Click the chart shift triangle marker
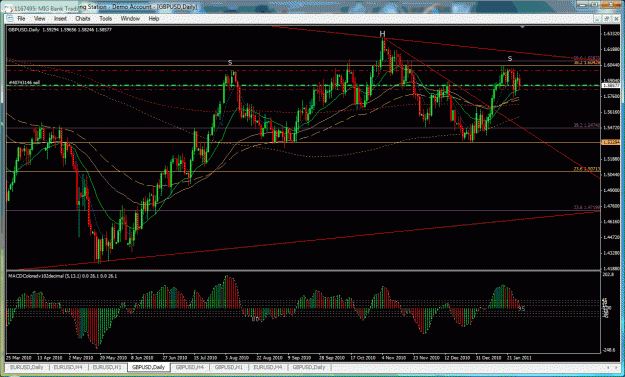This screenshot has height=377, width=625. (523, 27)
